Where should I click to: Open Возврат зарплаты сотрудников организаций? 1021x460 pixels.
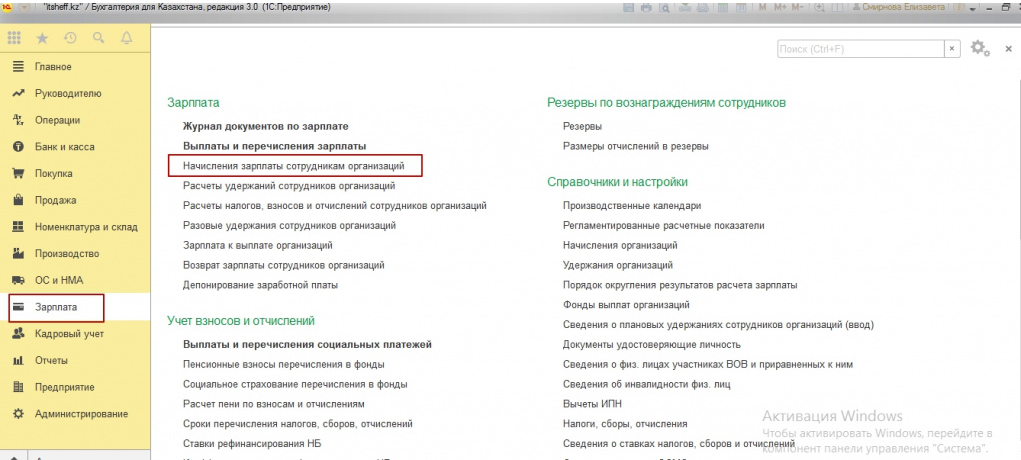(x=284, y=265)
